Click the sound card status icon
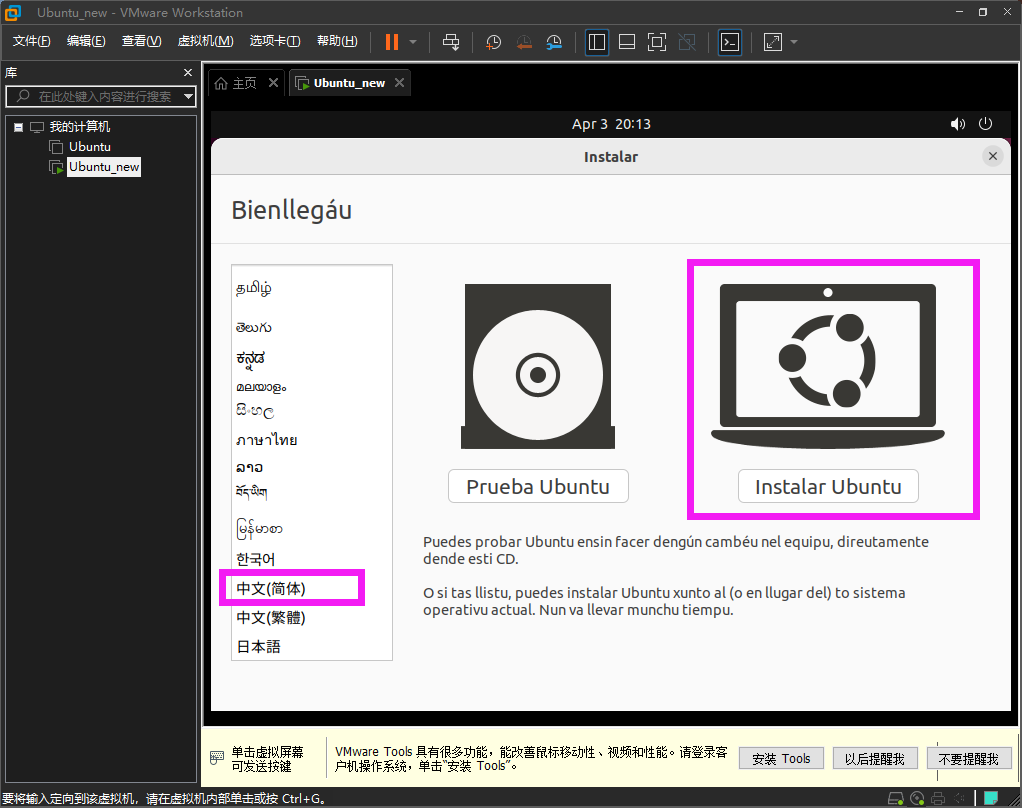1022x808 pixels. pos(960,798)
